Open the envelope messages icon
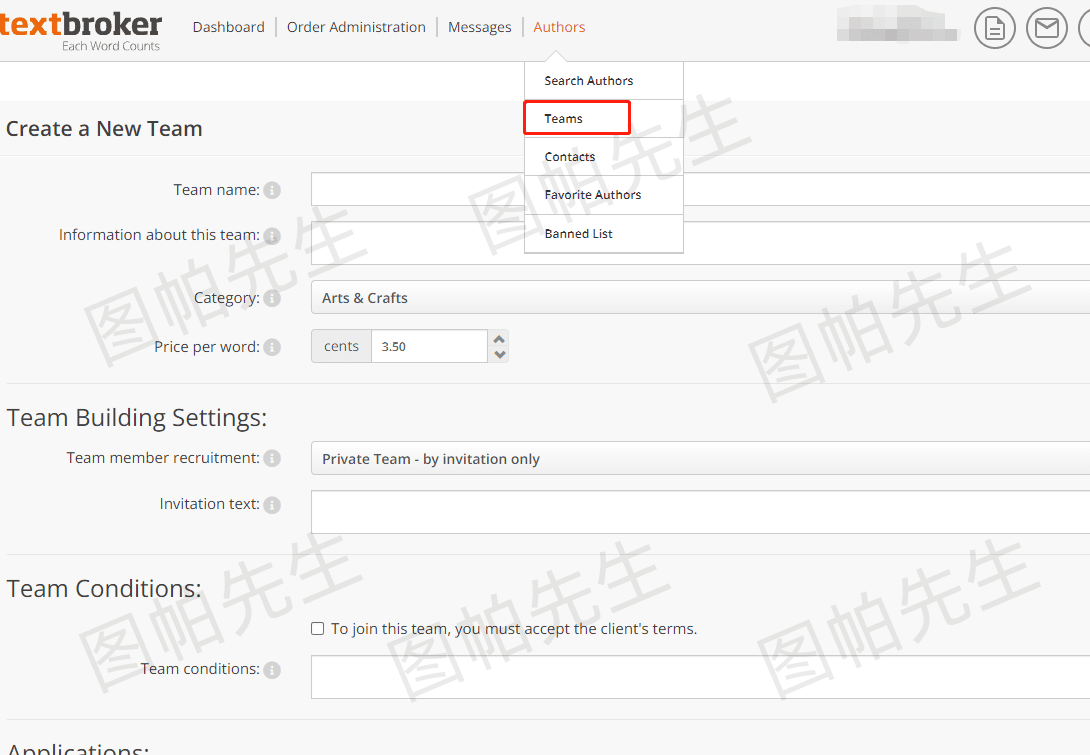1090x755 pixels. 1046,27
